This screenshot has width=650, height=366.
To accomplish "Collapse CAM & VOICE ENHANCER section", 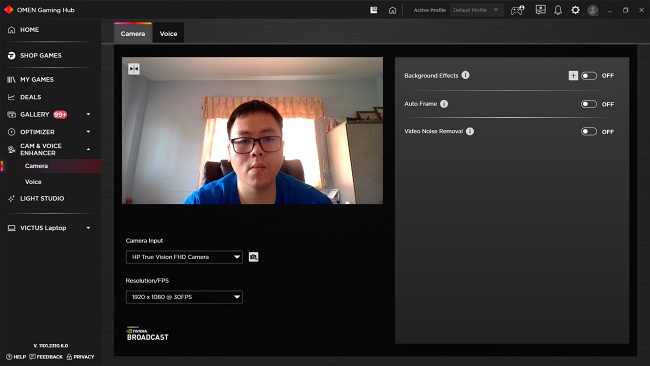I will [88, 149].
